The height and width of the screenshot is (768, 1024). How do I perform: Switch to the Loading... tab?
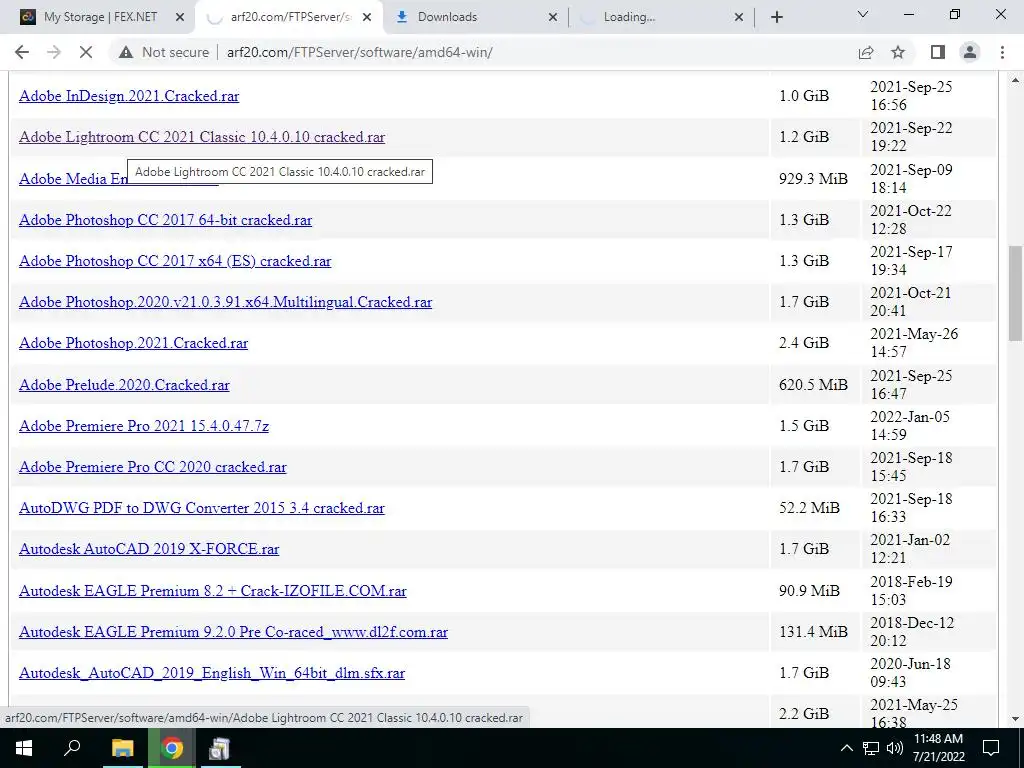[629, 17]
